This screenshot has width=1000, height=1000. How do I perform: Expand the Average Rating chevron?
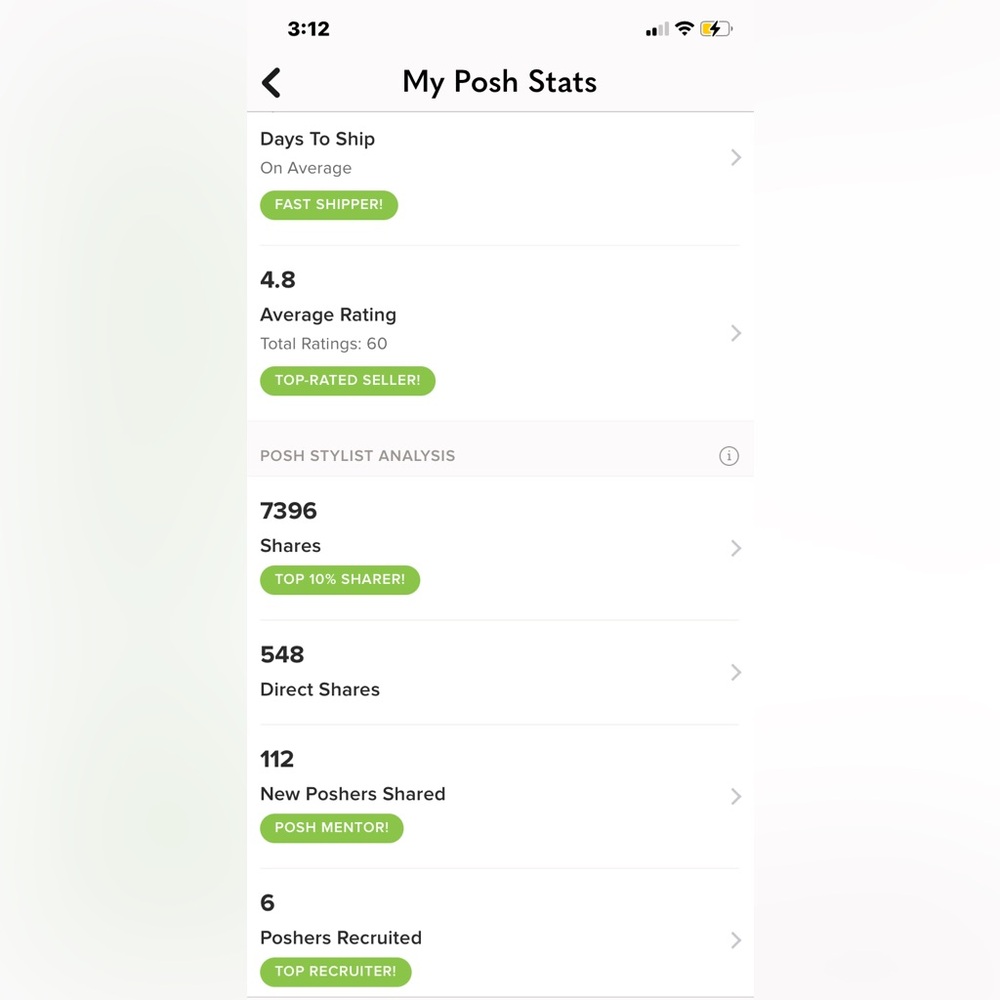736,333
